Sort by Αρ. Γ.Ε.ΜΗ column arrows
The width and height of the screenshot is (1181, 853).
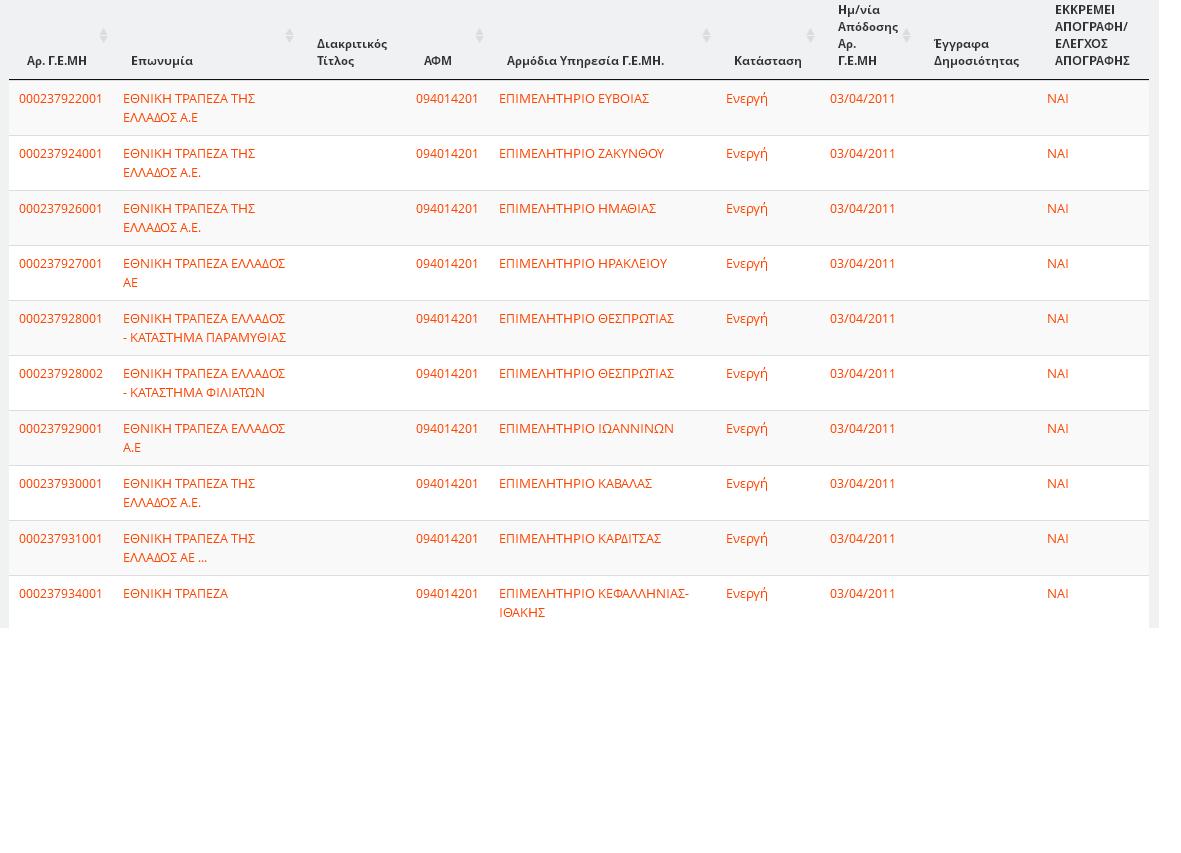(104, 35)
